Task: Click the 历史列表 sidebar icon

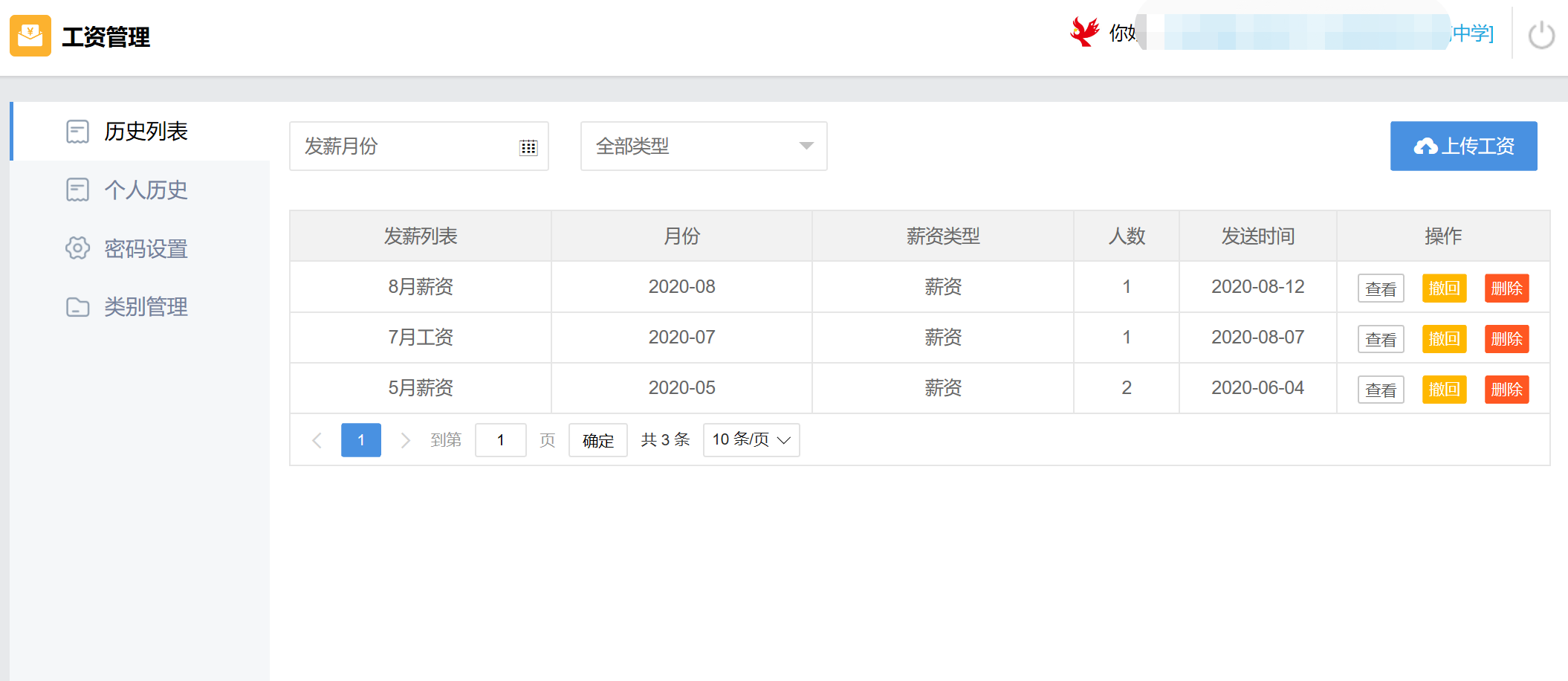Action: (77, 132)
